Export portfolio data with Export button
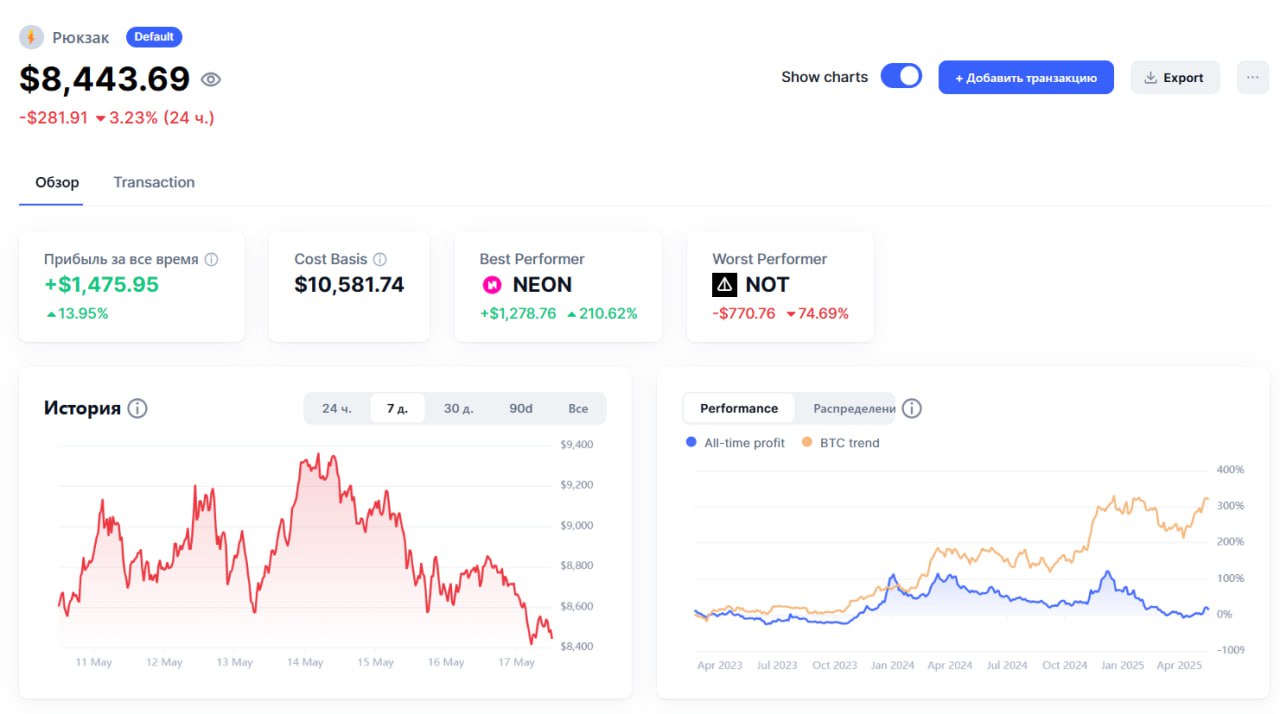The height and width of the screenshot is (714, 1280). (1175, 77)
